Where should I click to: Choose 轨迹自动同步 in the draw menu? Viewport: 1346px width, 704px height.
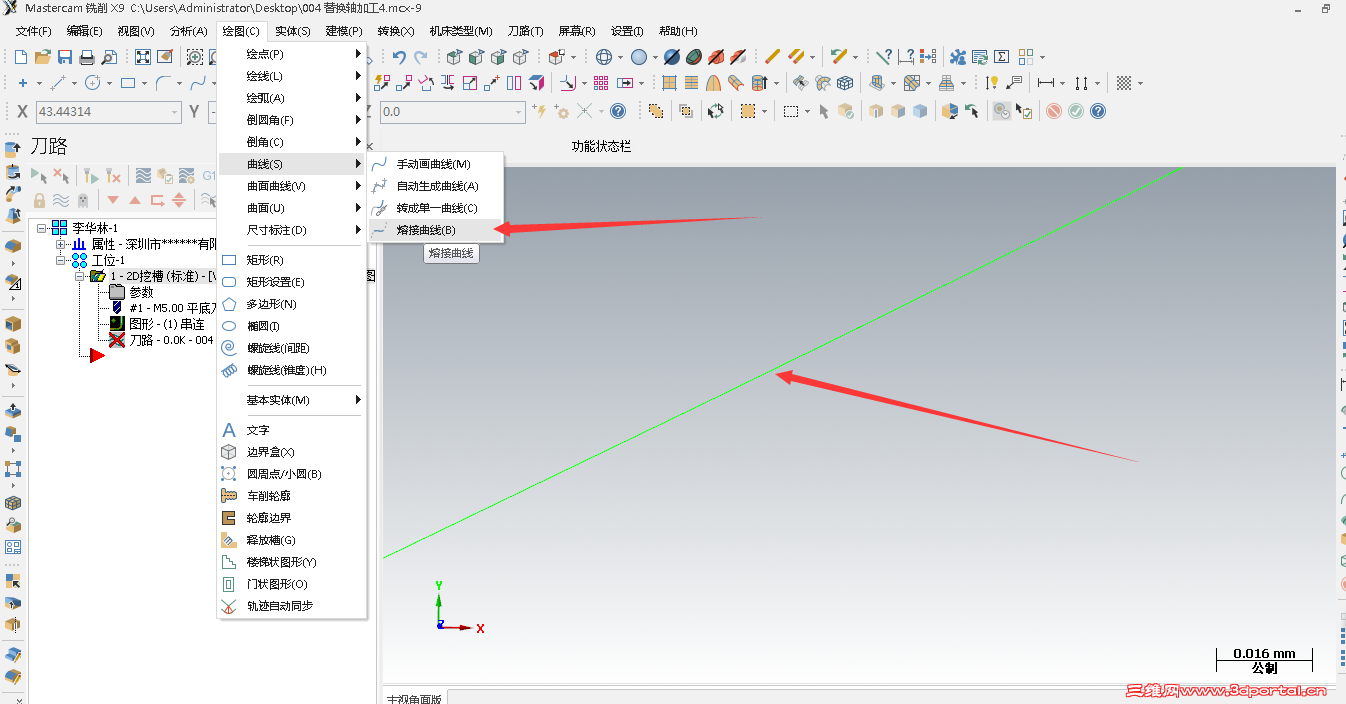click(292, 606)
